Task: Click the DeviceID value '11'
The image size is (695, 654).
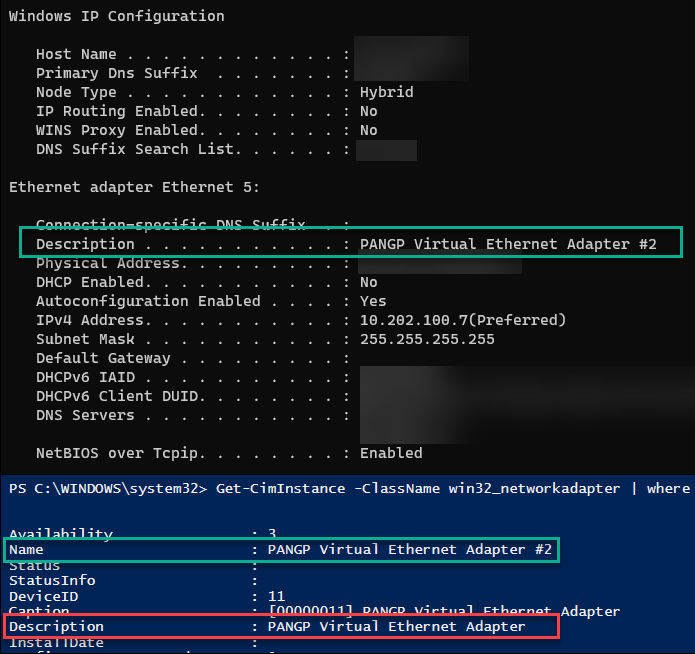Action: point(277,596)
